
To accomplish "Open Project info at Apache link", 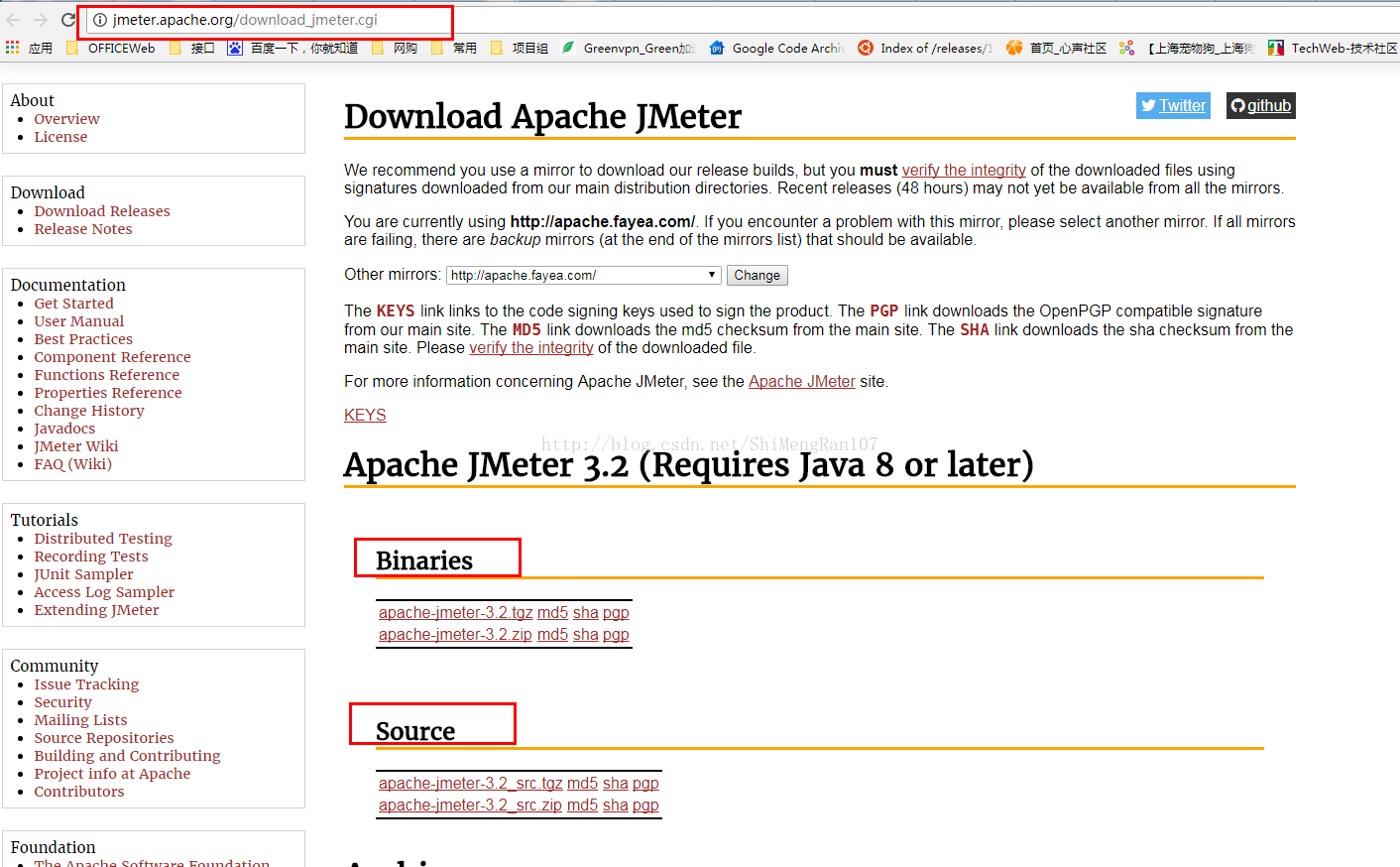I will (x=112, y=774).
